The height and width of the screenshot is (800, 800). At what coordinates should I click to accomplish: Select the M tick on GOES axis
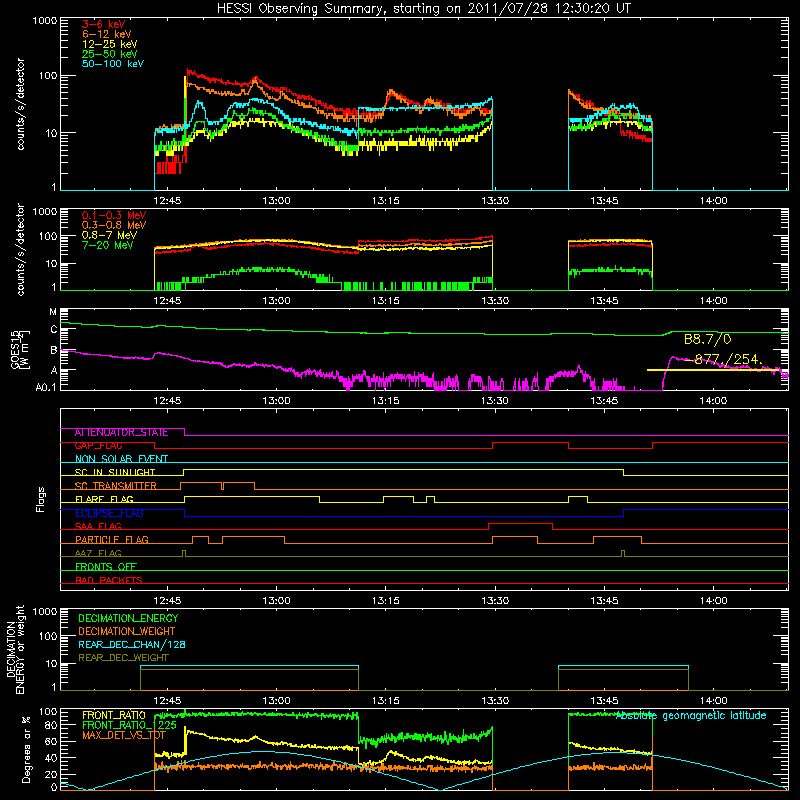click(x=53, y=312)
